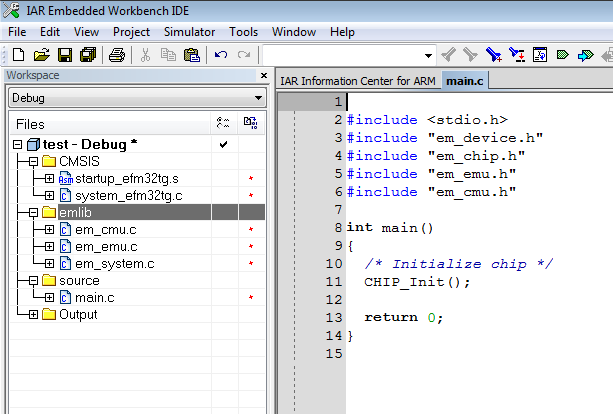Open the Window menu
The image size is (613, 414).
coord(294,32)
